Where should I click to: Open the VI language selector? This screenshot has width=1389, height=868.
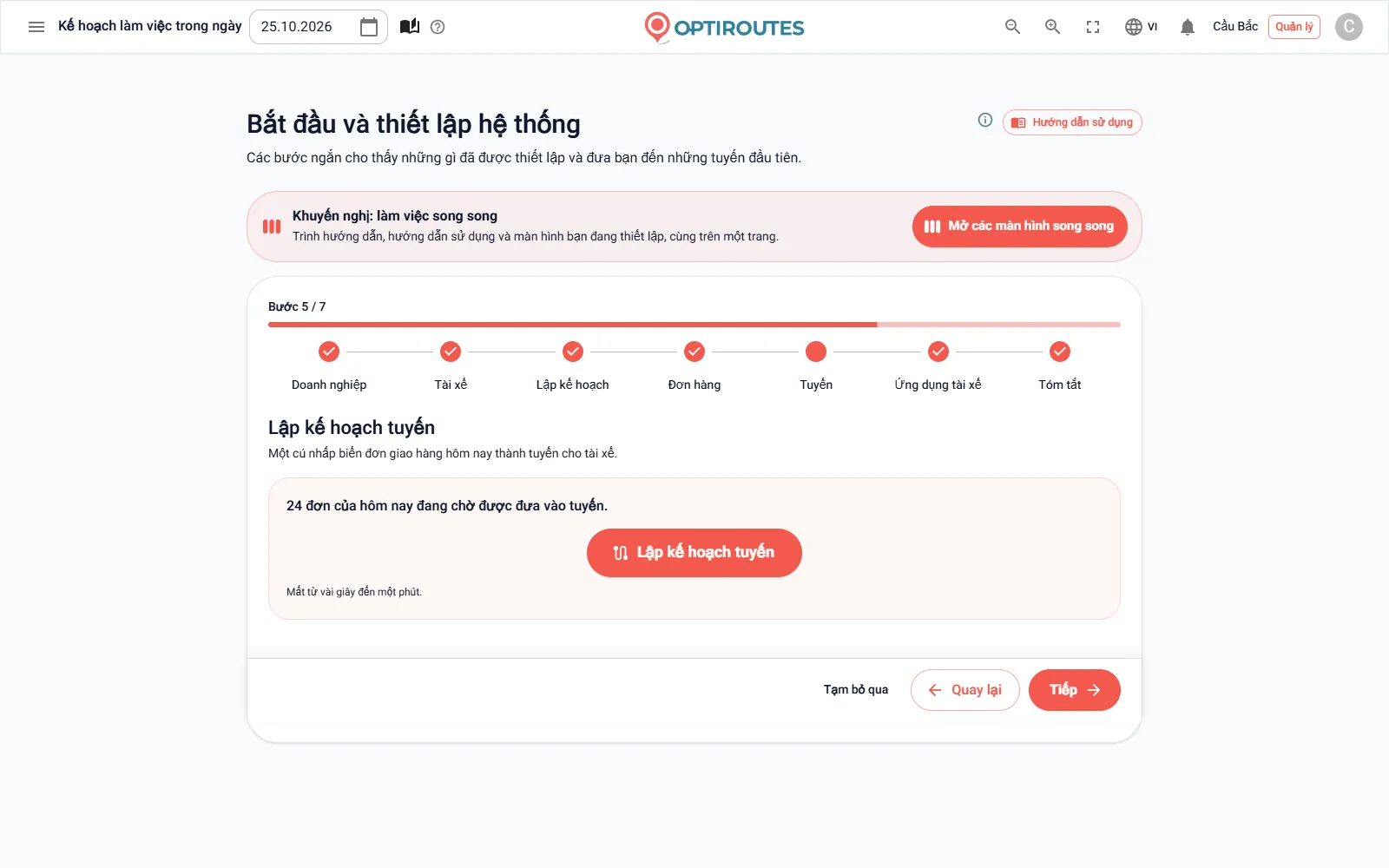click(1142, 27)
